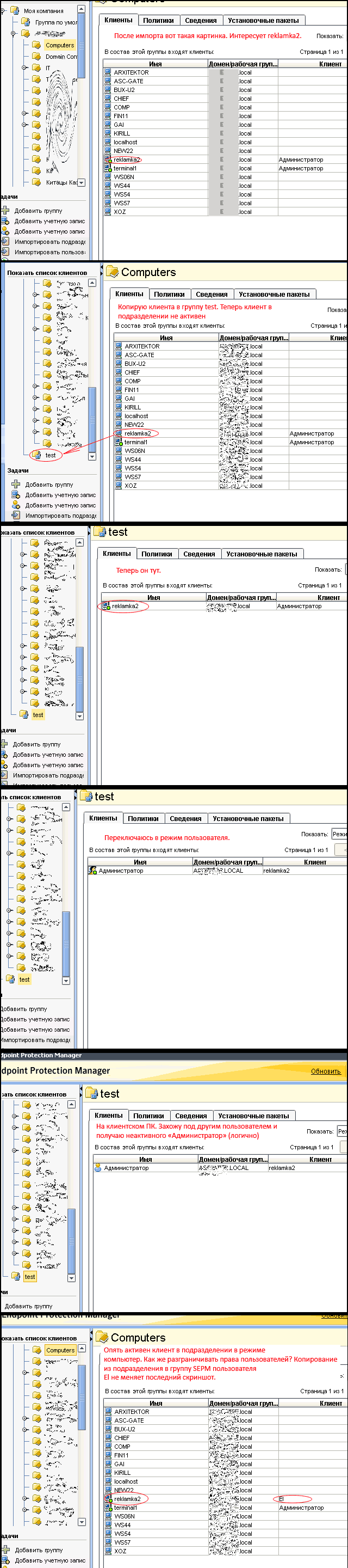
Task: Click the 'Моя компания' folder icon
Action: coord(15,11)
